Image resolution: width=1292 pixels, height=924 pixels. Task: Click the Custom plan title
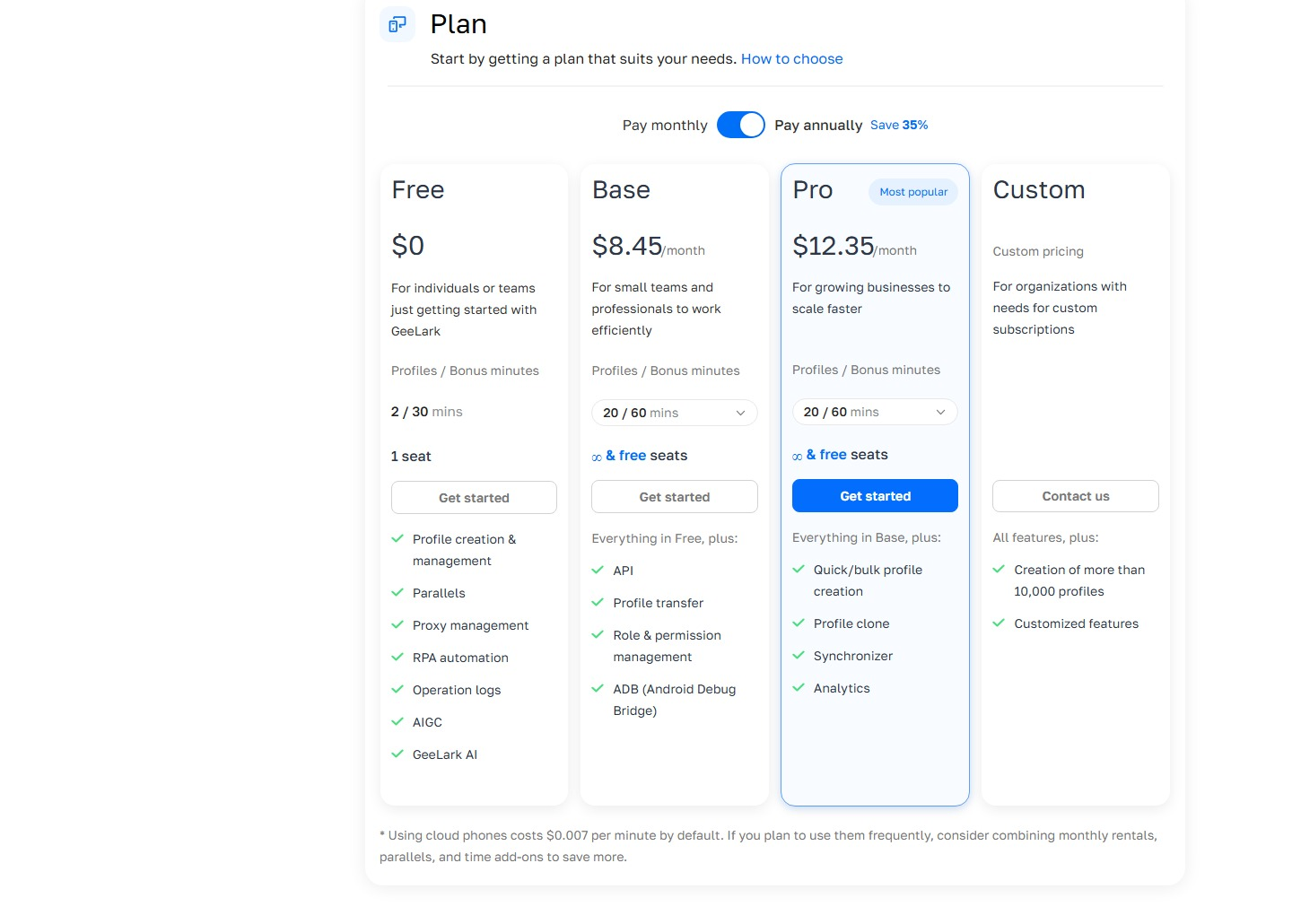(x=1039, y=190)
